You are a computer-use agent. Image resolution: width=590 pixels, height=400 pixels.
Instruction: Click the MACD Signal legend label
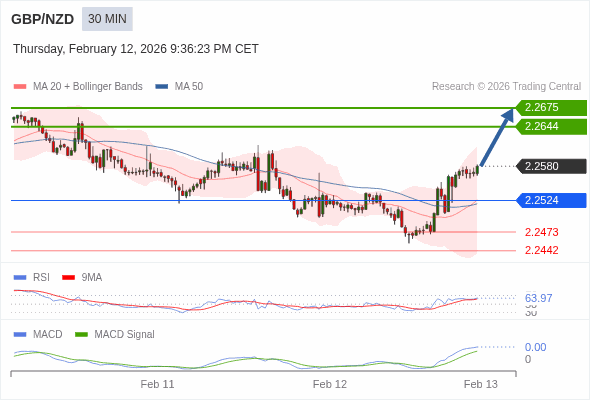125,335
